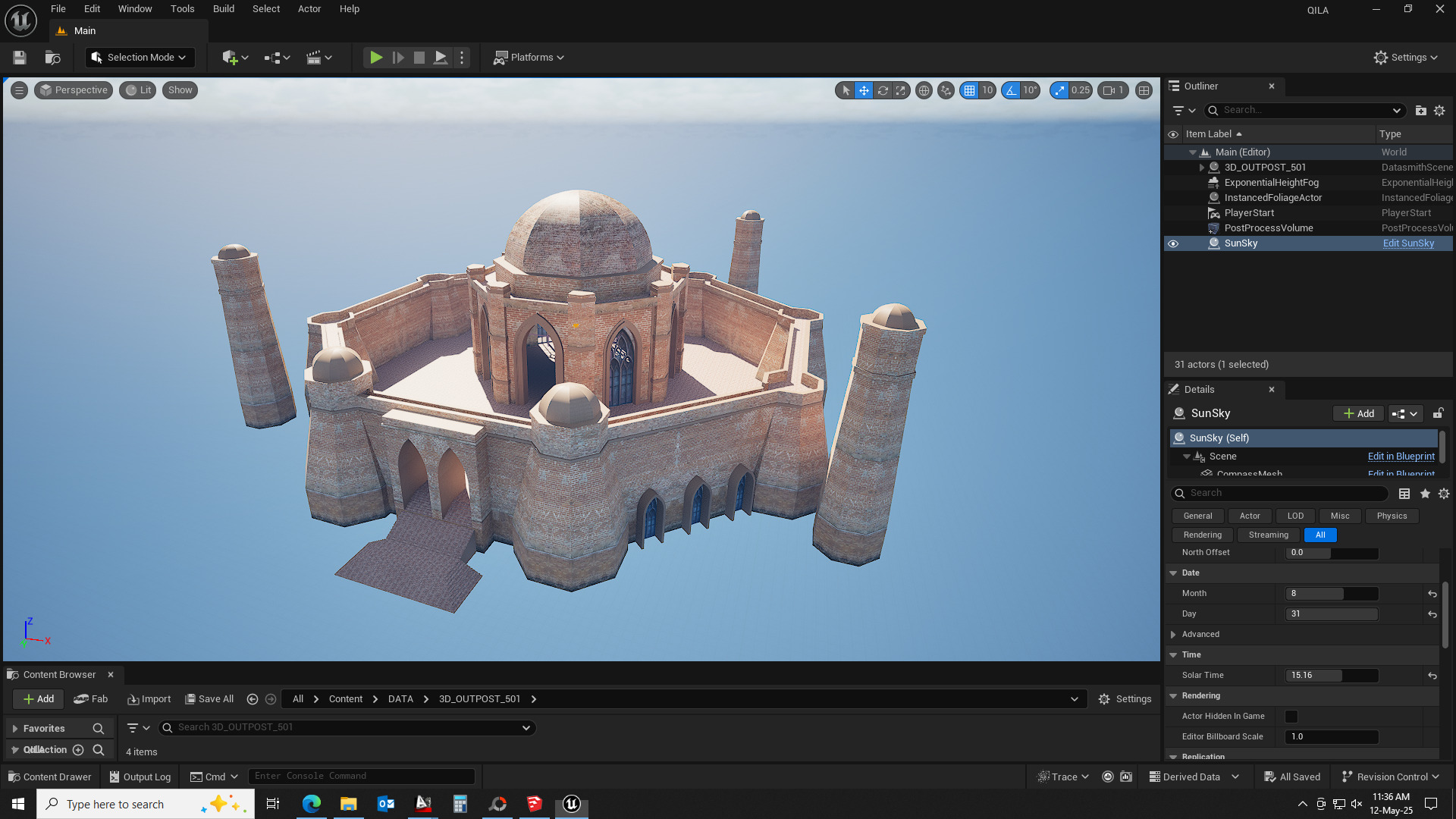Toggle rotation angle snapping
1456x819 pixels.
(x=1011, y=90)
